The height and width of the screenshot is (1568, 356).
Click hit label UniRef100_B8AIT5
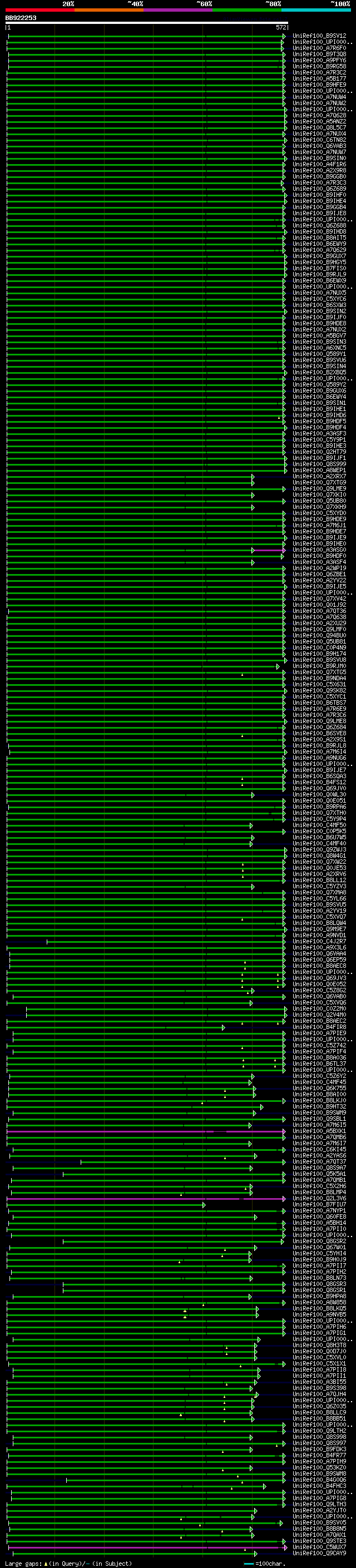(319, 238)
